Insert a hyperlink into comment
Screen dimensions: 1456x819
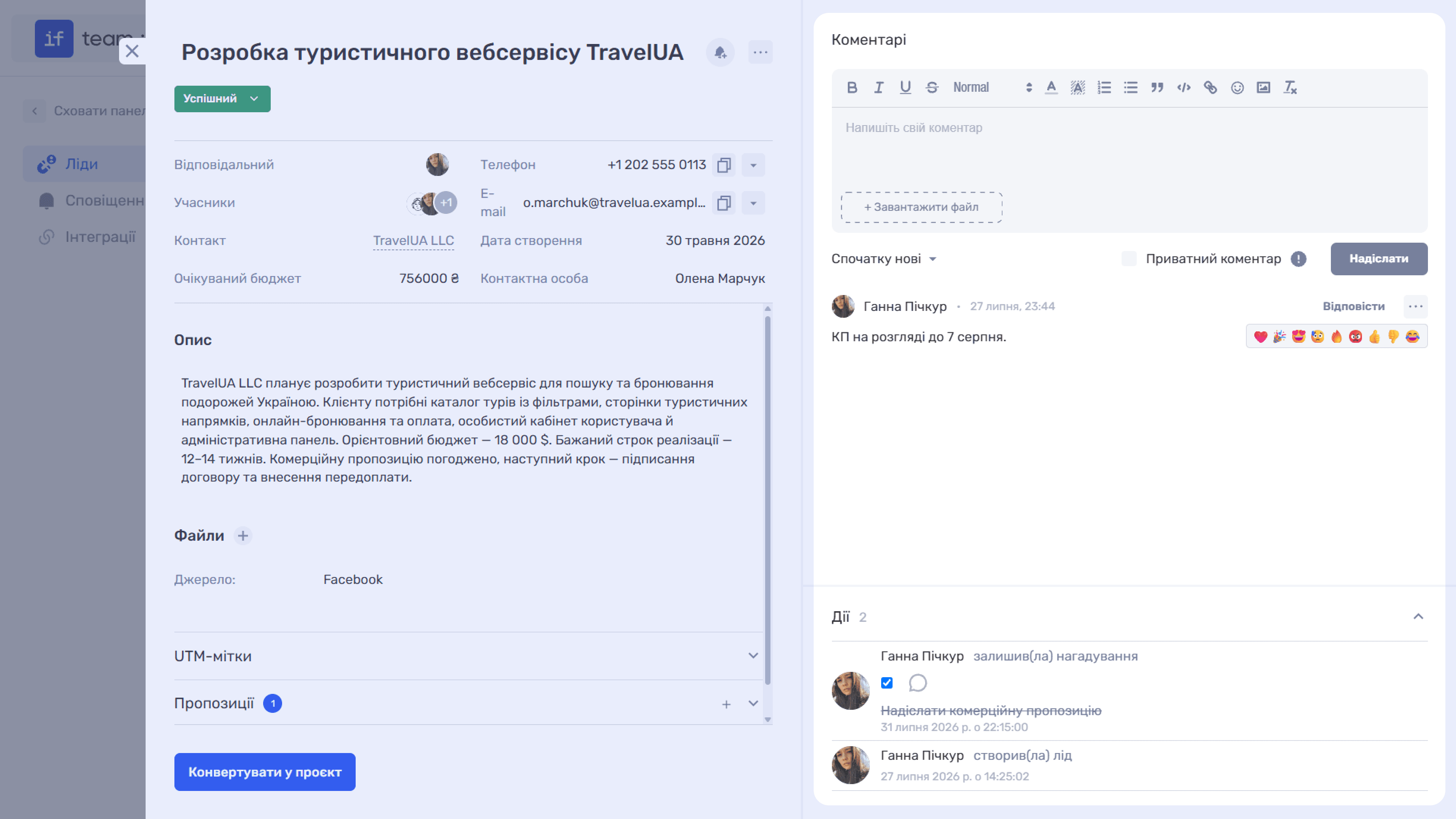pos(1210,88)
